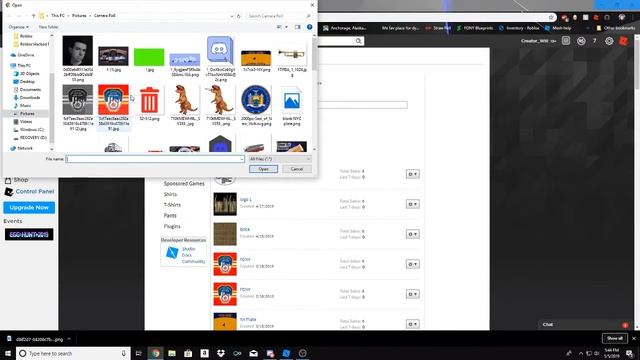Refresh the Camera Roll folder view
This screenshot has width=640, height=360.
click(239, 16)
